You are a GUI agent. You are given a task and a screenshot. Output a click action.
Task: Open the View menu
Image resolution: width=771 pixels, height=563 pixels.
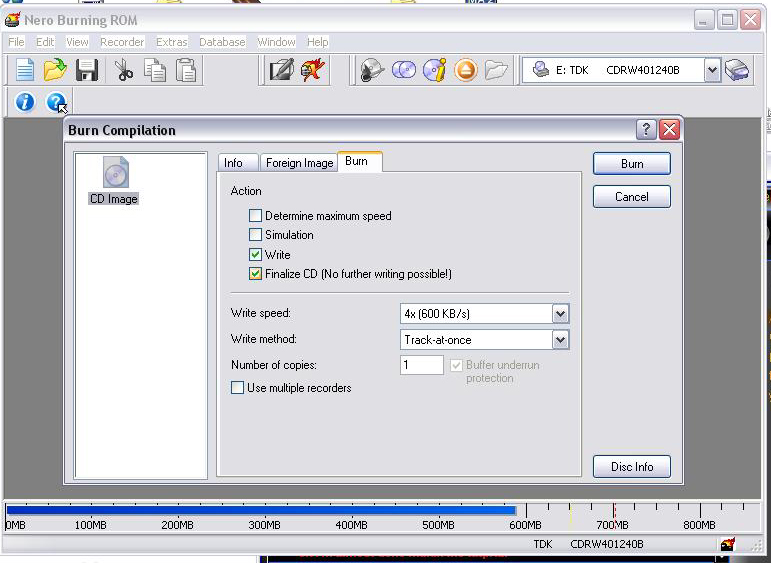(x=77, y=42)
